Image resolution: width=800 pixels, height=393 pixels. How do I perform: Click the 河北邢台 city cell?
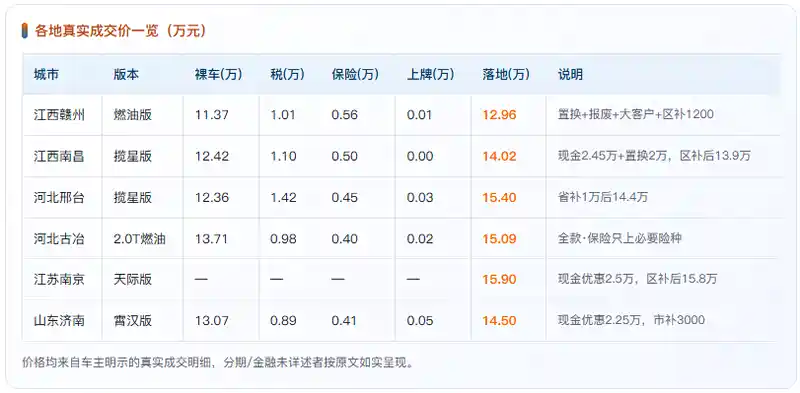(x=59, y=198)
